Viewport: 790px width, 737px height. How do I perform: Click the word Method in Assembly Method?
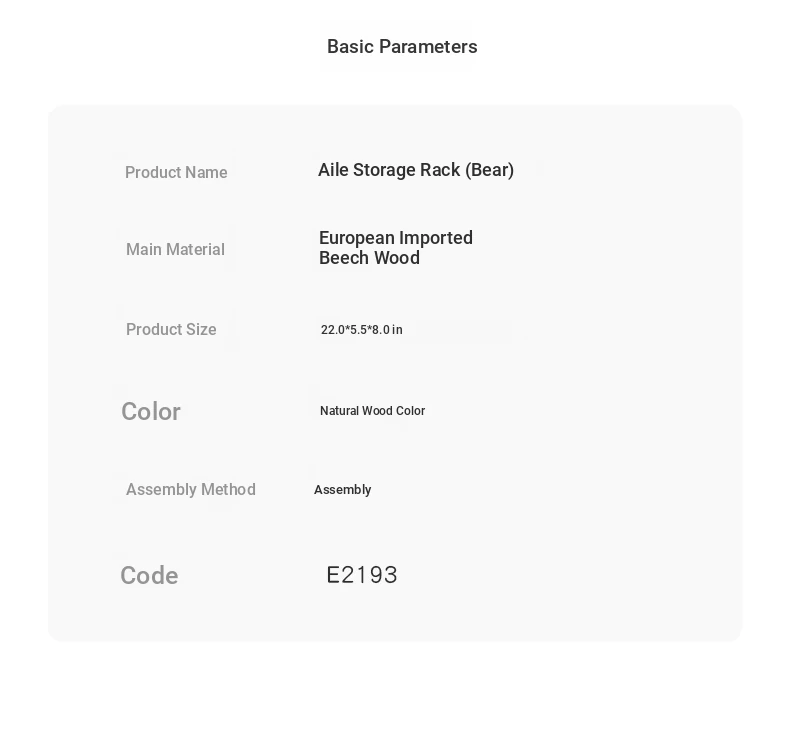[228, 490]
